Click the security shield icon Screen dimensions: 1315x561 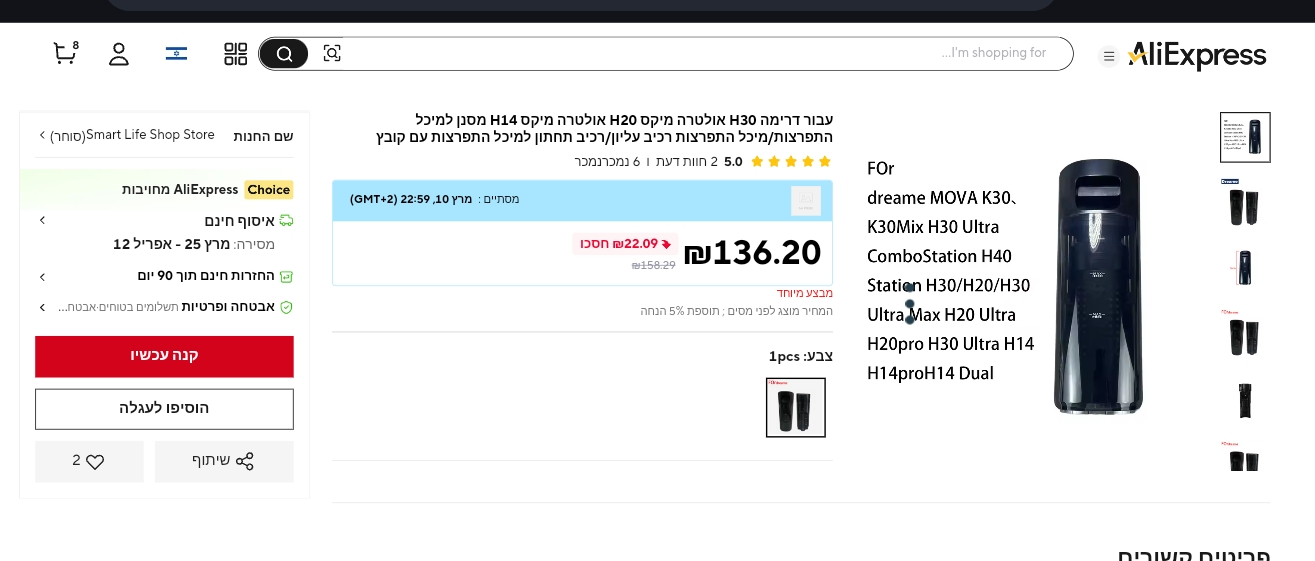point(286,307)
